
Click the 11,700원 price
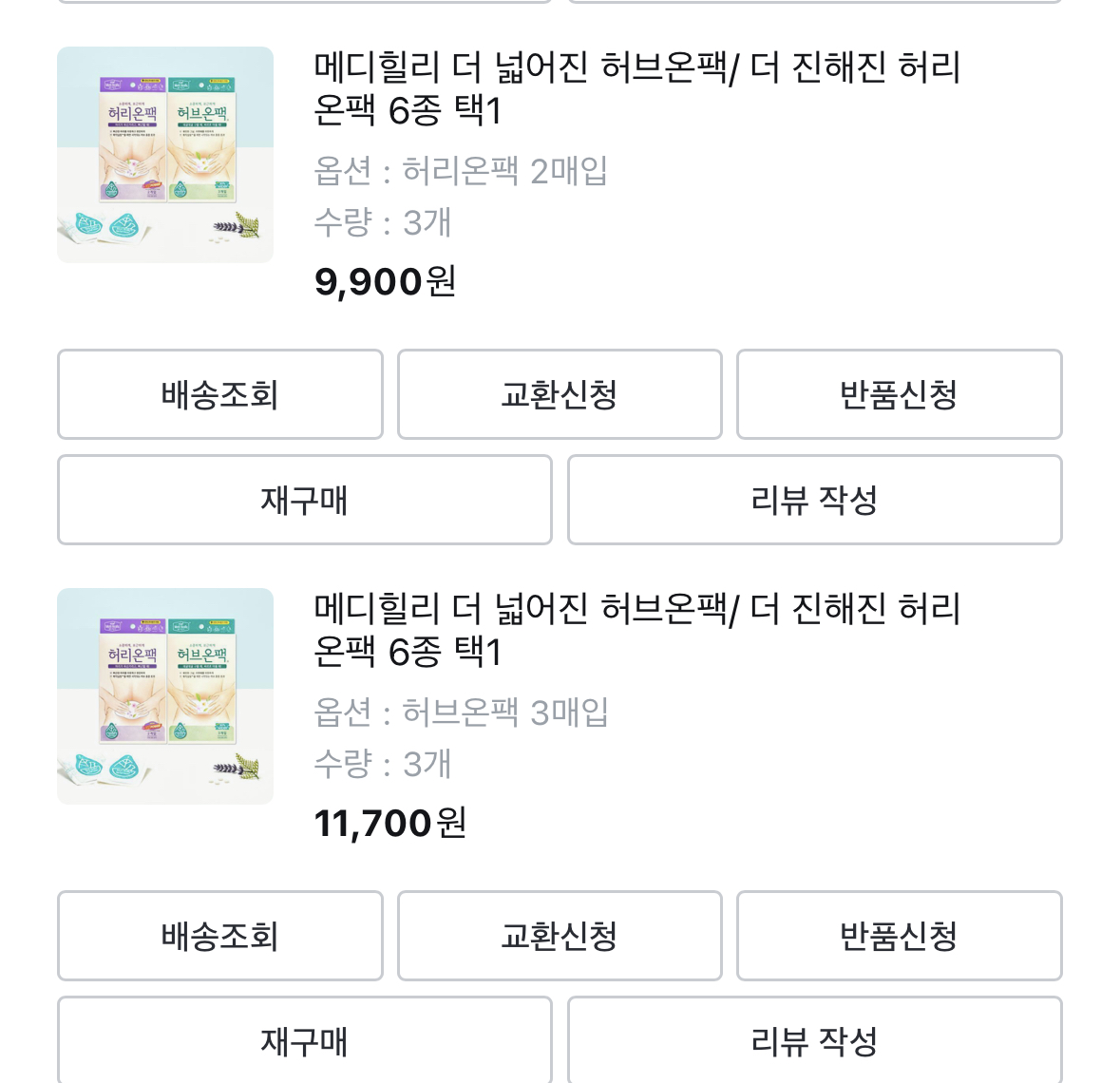tap(389, 823)
